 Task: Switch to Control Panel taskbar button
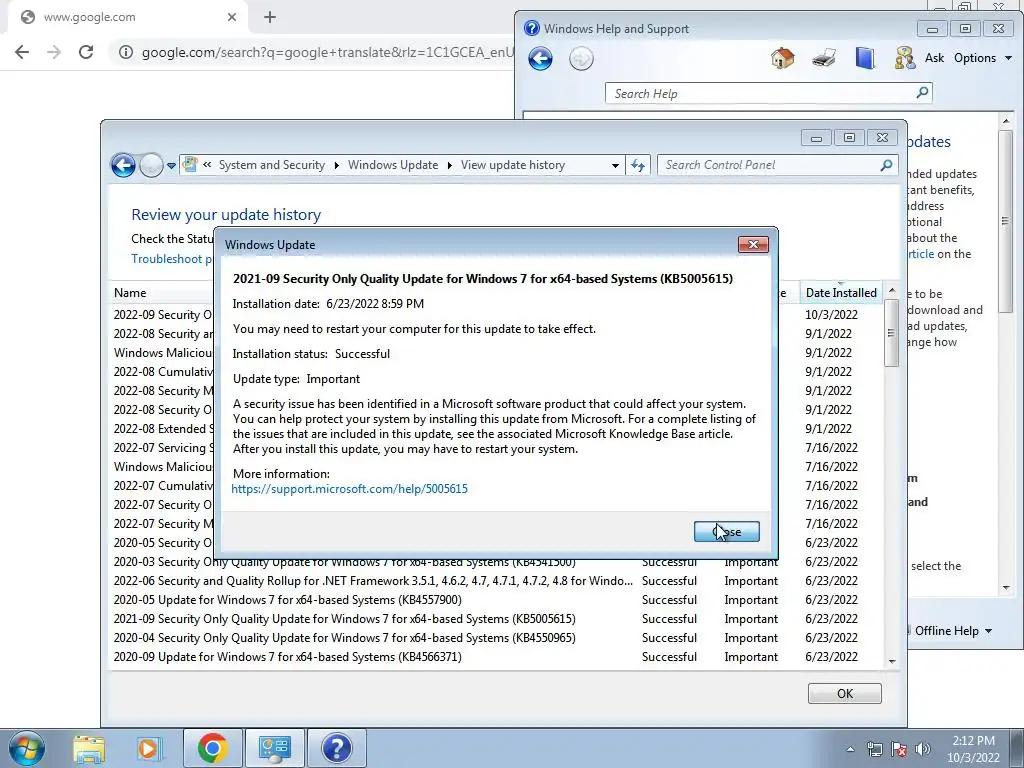[x=274, y=748]
